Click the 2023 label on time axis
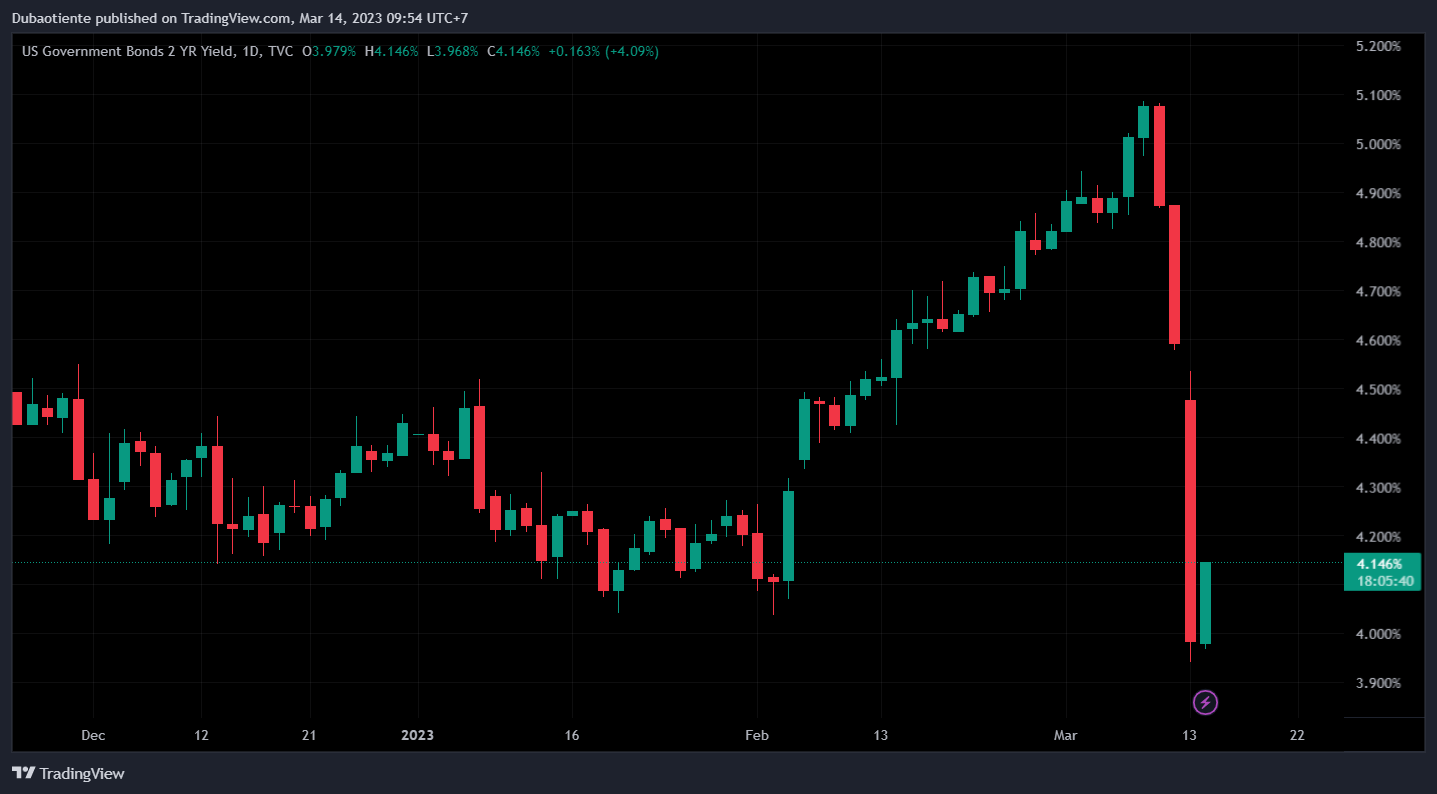The height and width of the screenshot is (794, 1437). point(417,736)
